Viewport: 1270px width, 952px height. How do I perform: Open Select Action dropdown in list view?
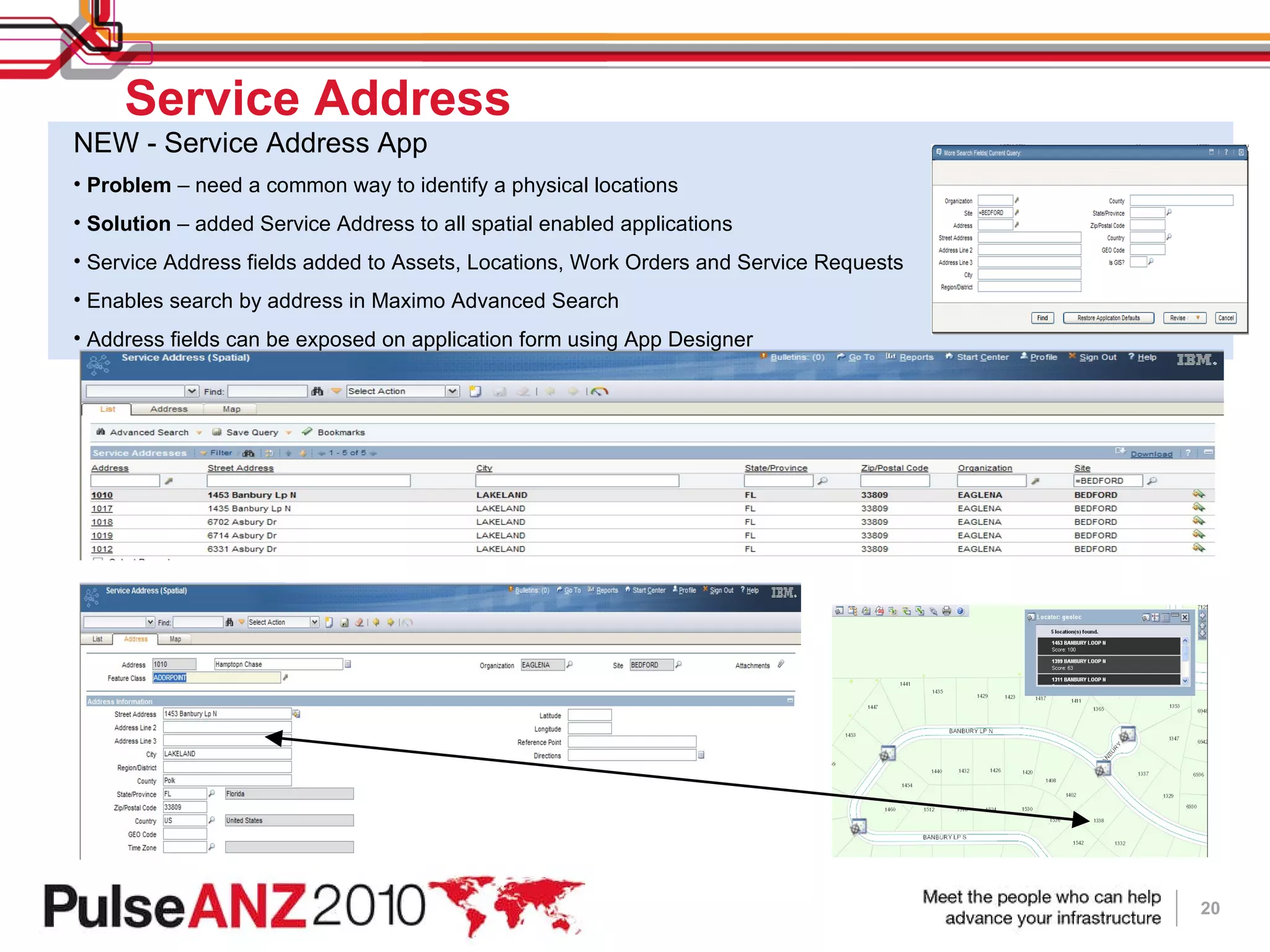click(x=453, y=391)
